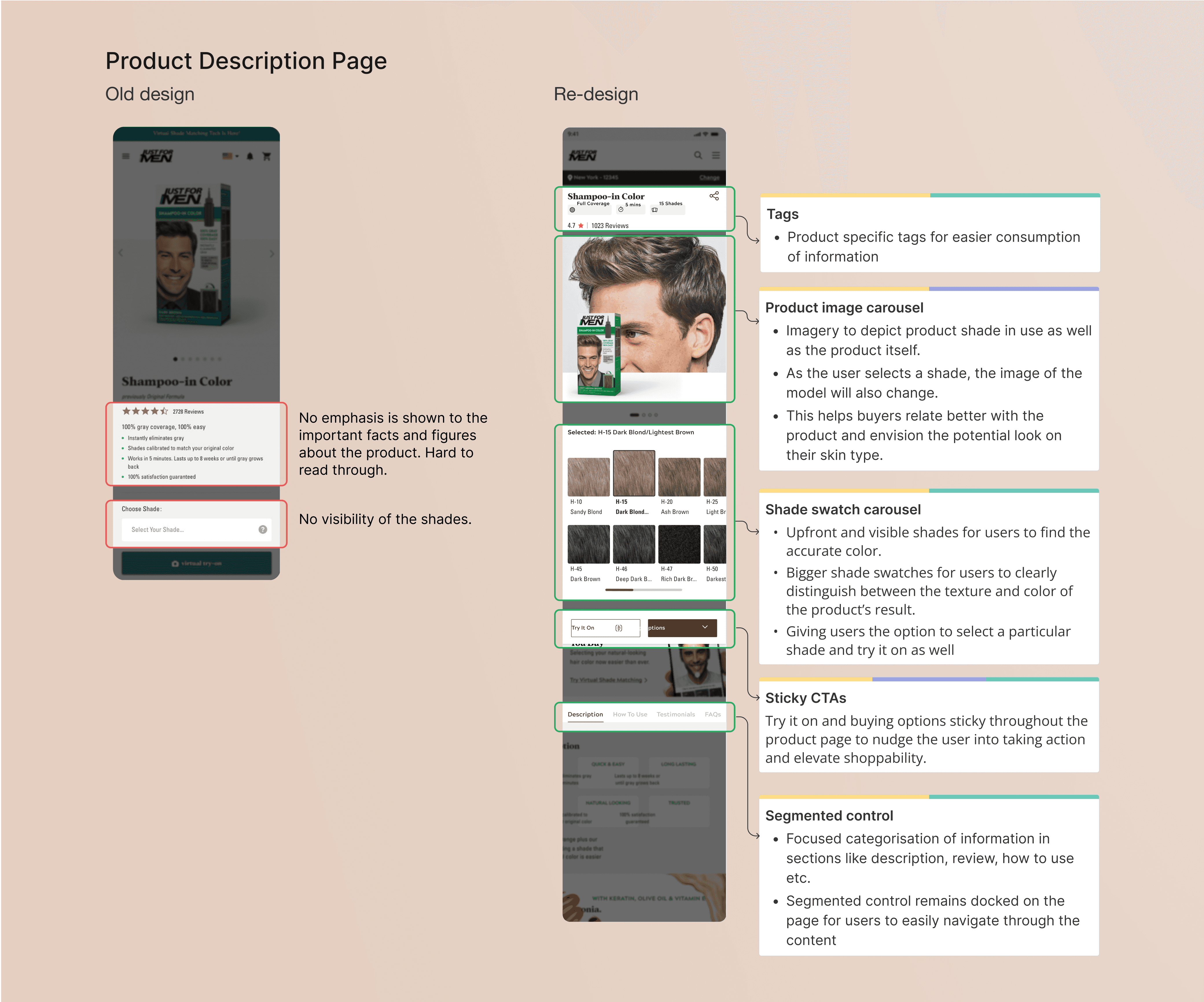Click the "Selected: H-15 Dark Blond/Lightest Brown" label
The width and height of the screenshot is (1204, 1002).
[x=631, y=433]
